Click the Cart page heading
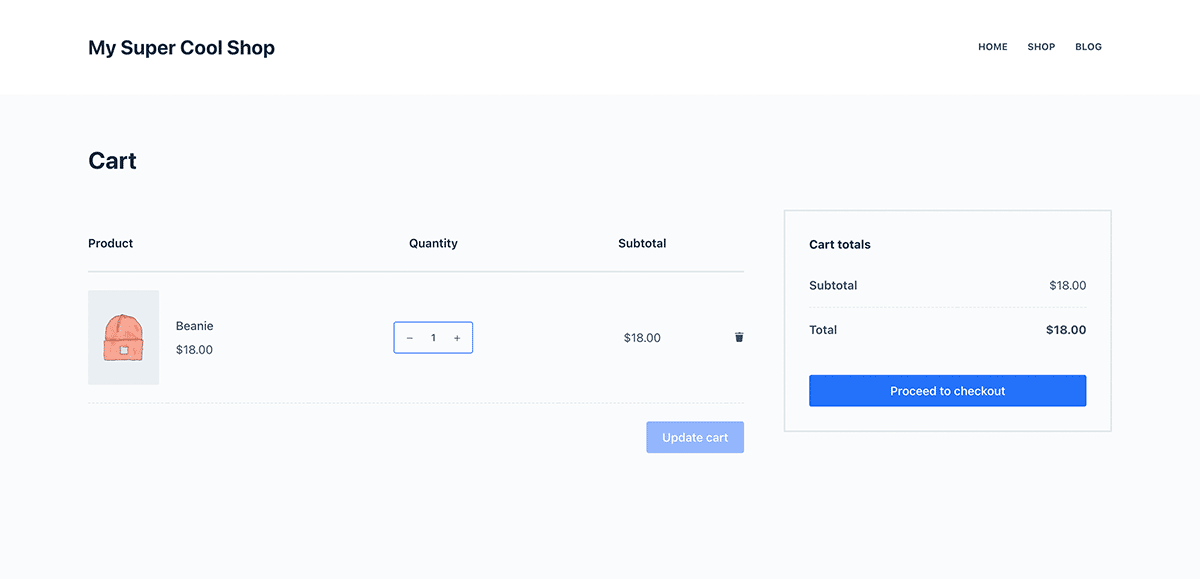Image resolution: width=1200 pixels, height=580 pixels. click(x=111, y=160)
